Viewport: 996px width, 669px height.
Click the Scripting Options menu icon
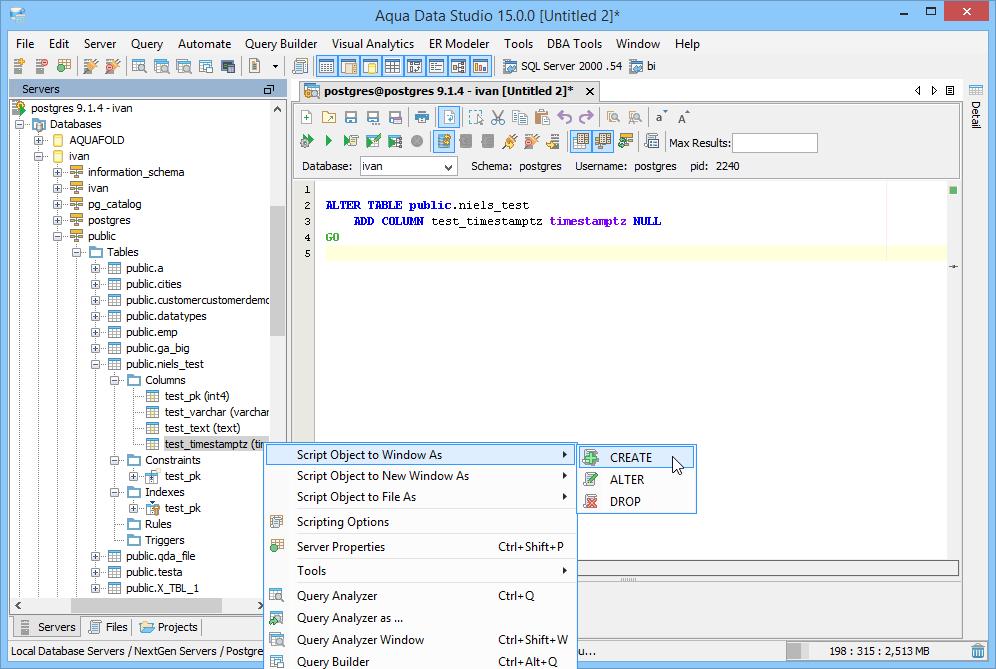(x=277, y=522)
